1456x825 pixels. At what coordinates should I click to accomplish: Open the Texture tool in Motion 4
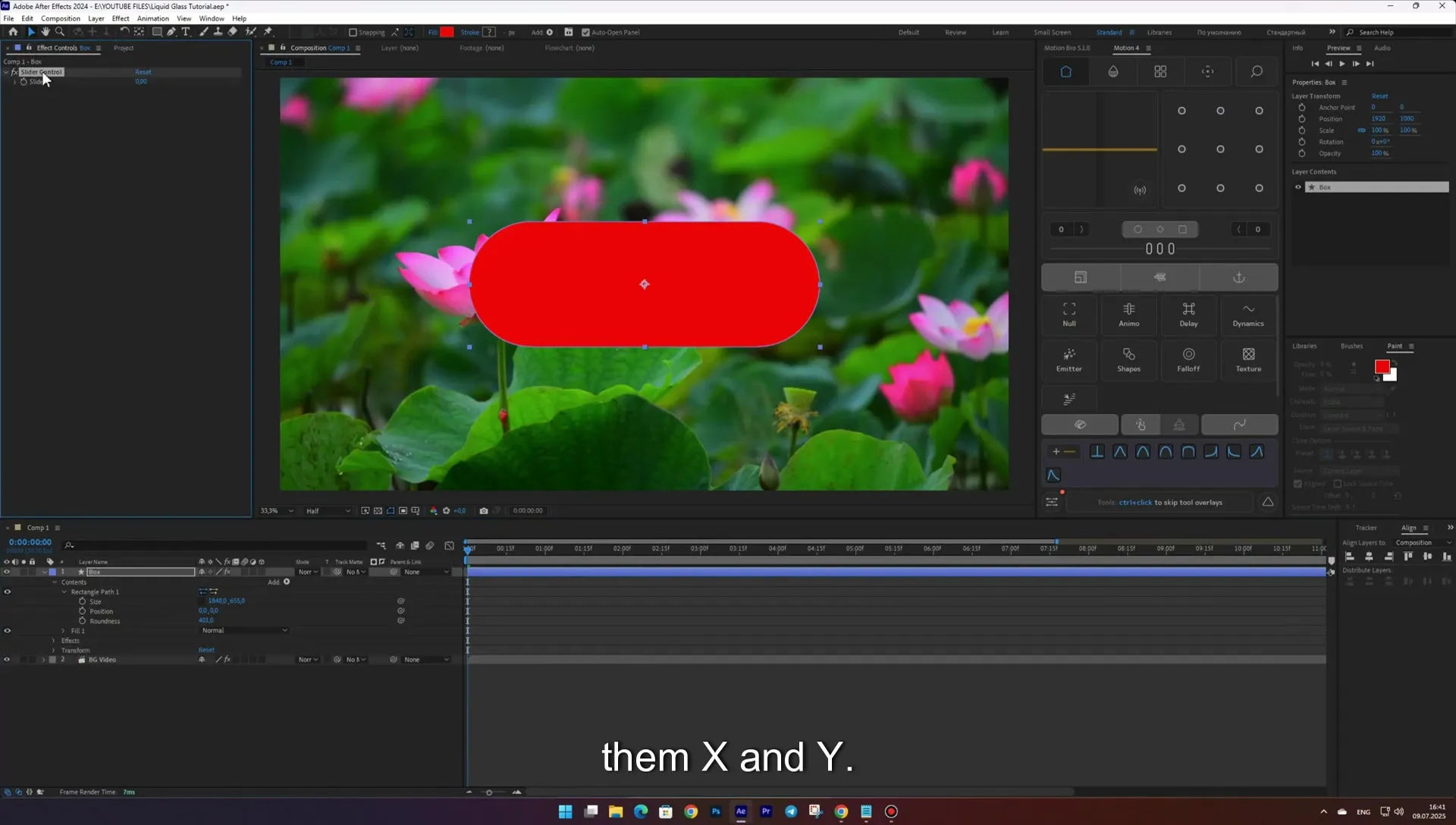click(x=1248, y=359)
